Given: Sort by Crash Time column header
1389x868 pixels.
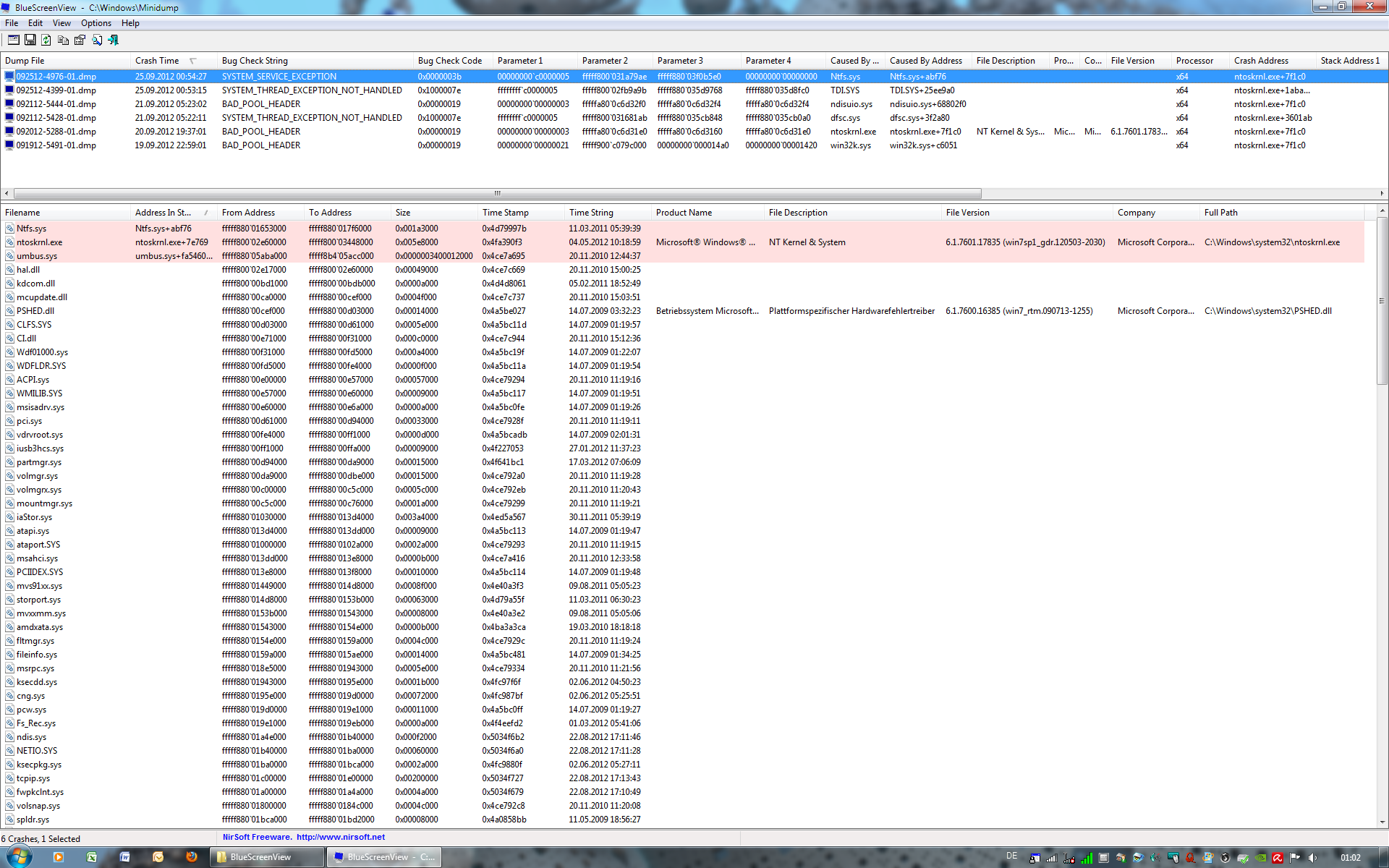Looking at the screenshot, I should (x=157, y=61).
